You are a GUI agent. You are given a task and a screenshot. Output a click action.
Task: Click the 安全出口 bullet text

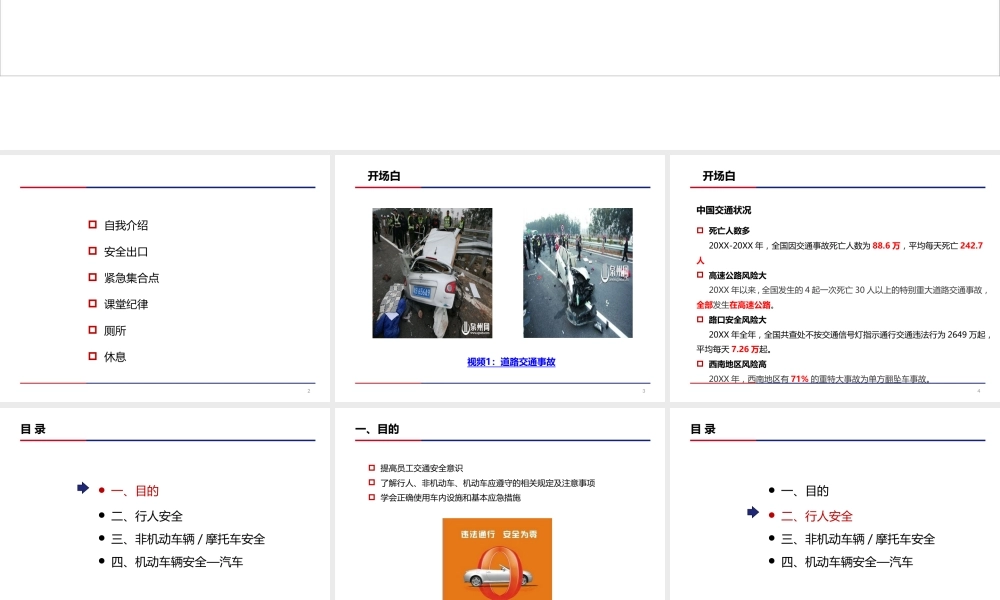pyautogui.click(x=126, y=252)
